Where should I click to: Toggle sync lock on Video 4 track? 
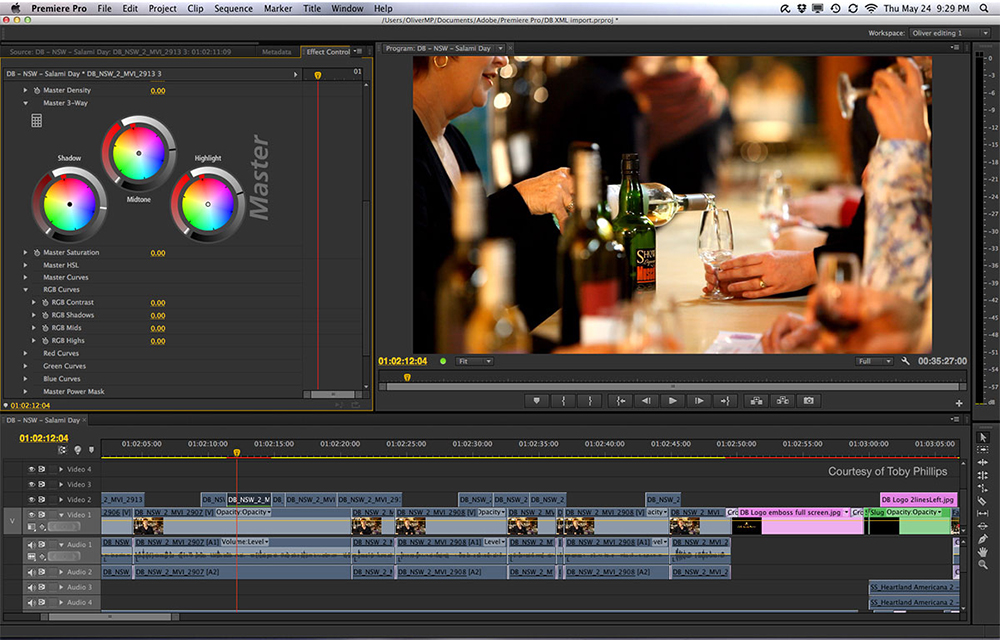[42, 468]
